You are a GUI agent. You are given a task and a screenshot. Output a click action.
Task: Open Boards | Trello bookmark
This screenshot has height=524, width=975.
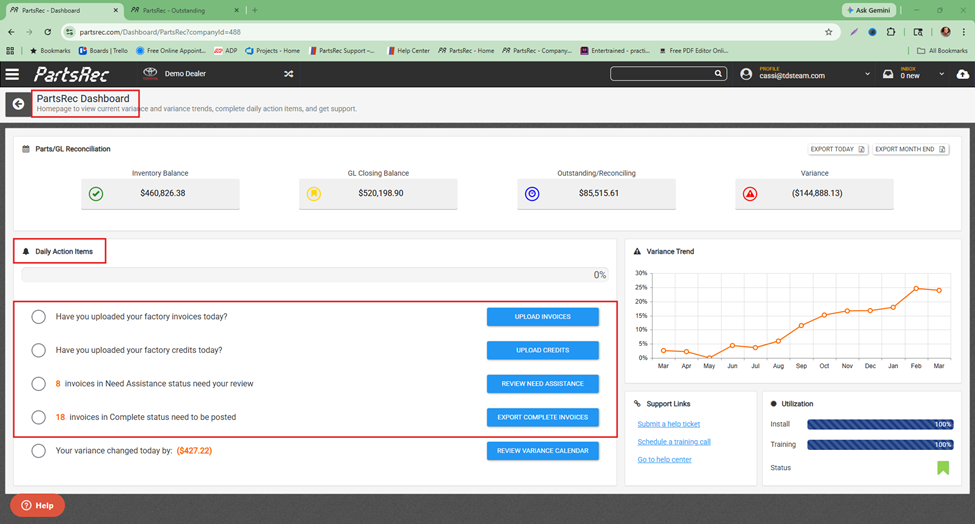pos(103,50)
